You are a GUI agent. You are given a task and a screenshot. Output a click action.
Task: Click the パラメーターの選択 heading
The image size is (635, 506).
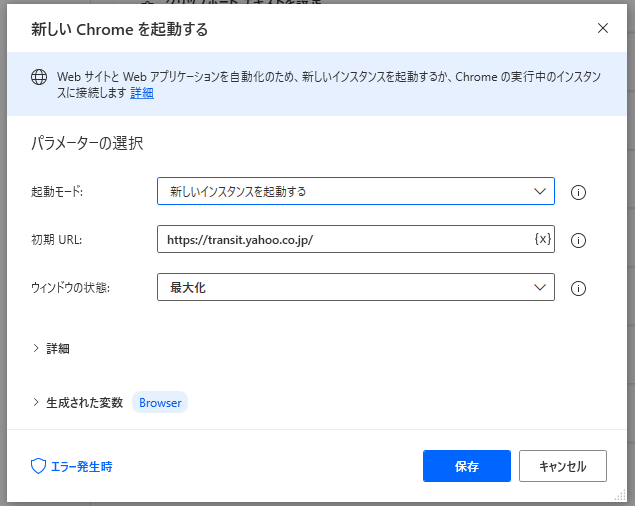tap(87, 143)
